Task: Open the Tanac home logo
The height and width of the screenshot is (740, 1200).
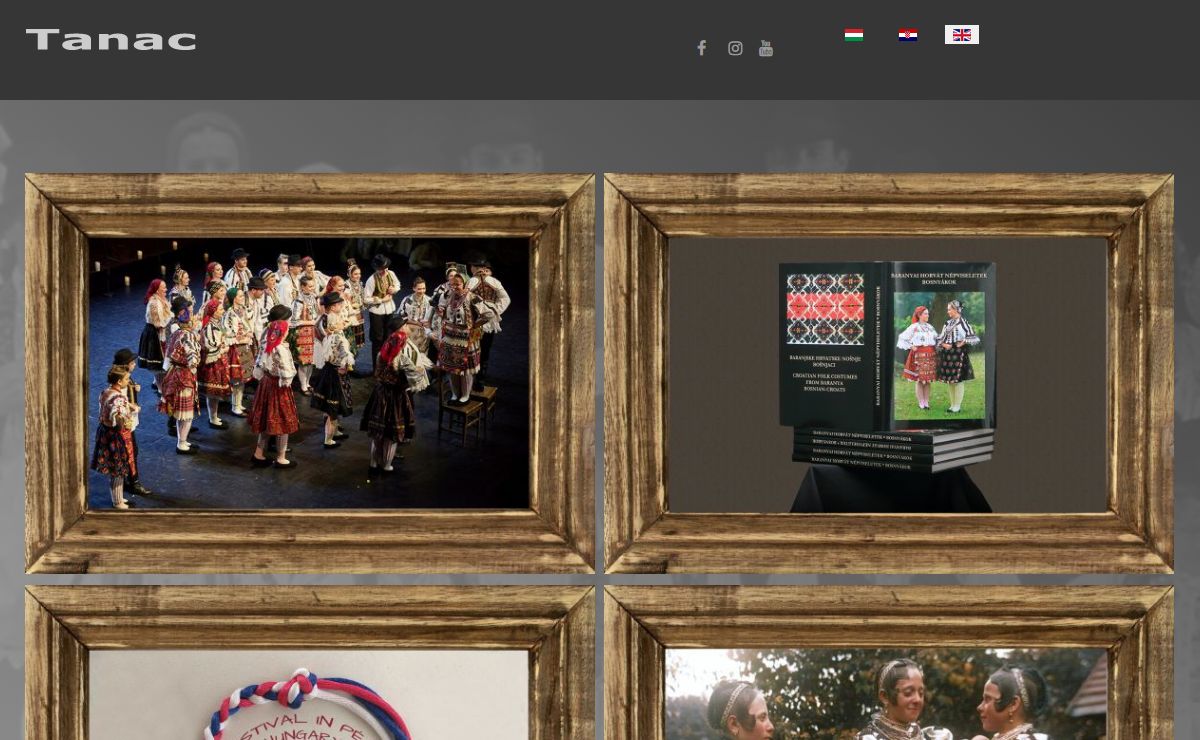Action: (x=111, y=40)
